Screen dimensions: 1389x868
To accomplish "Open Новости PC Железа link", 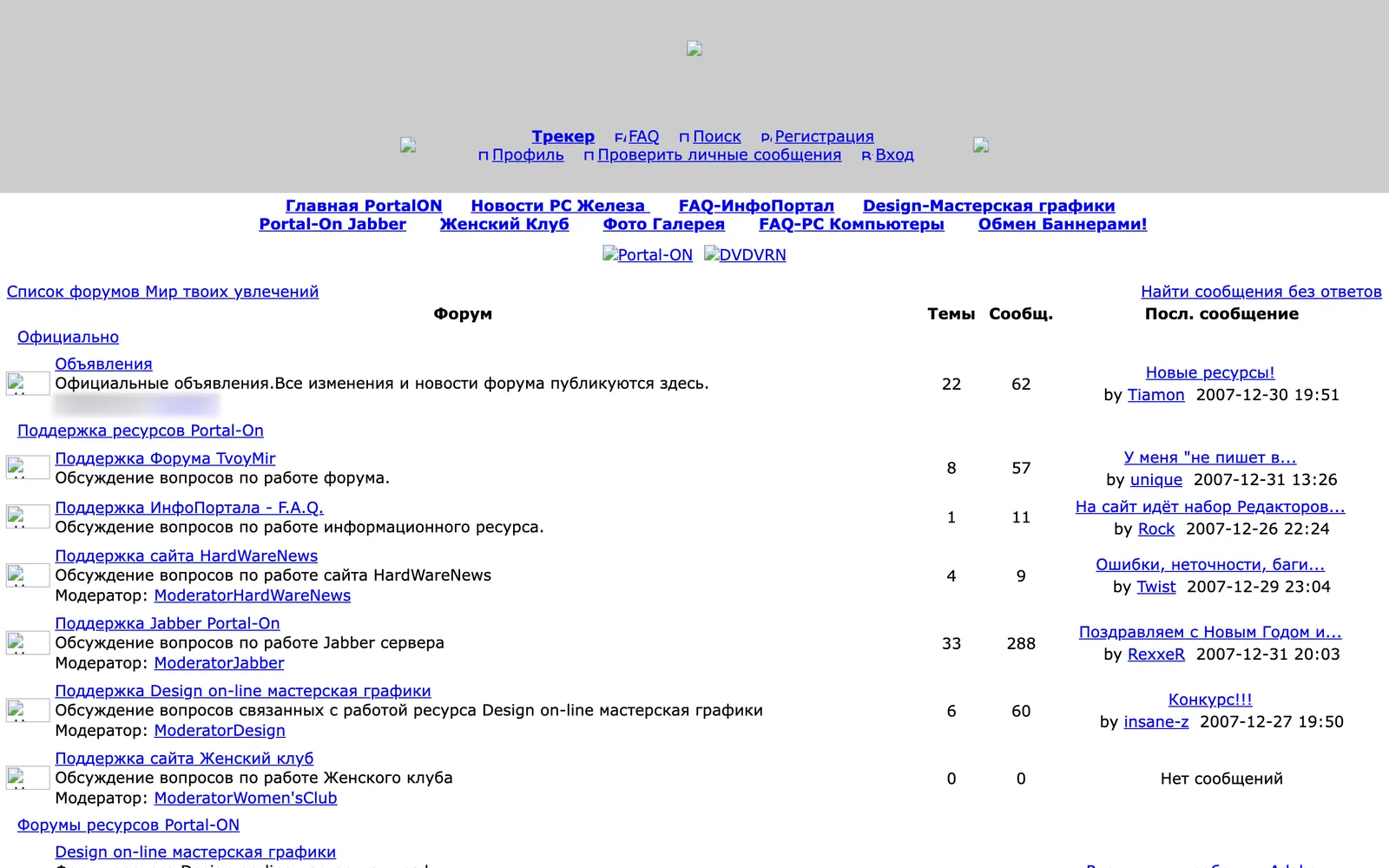I will (x=560, y=206).
